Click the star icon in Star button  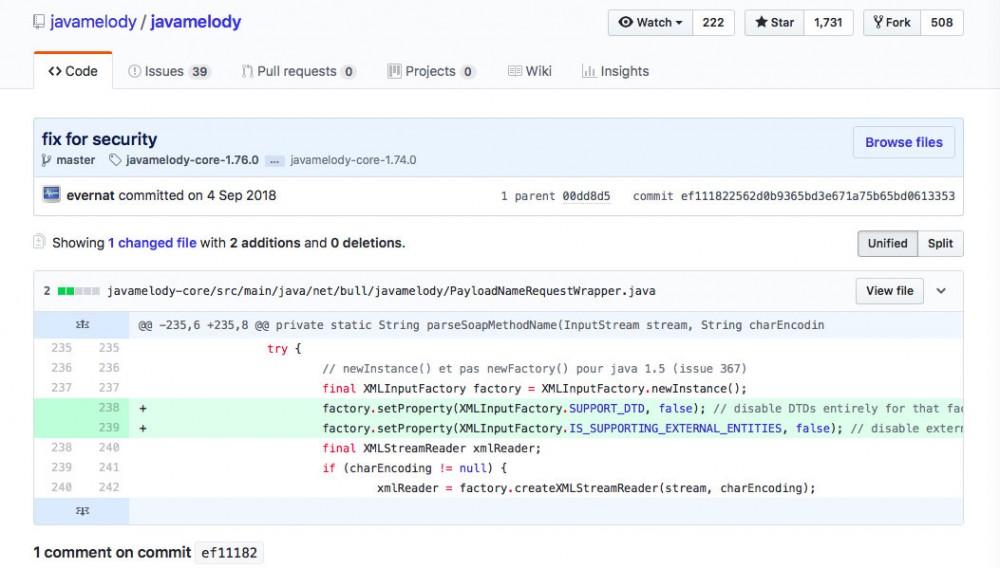[x=761, y=22]
